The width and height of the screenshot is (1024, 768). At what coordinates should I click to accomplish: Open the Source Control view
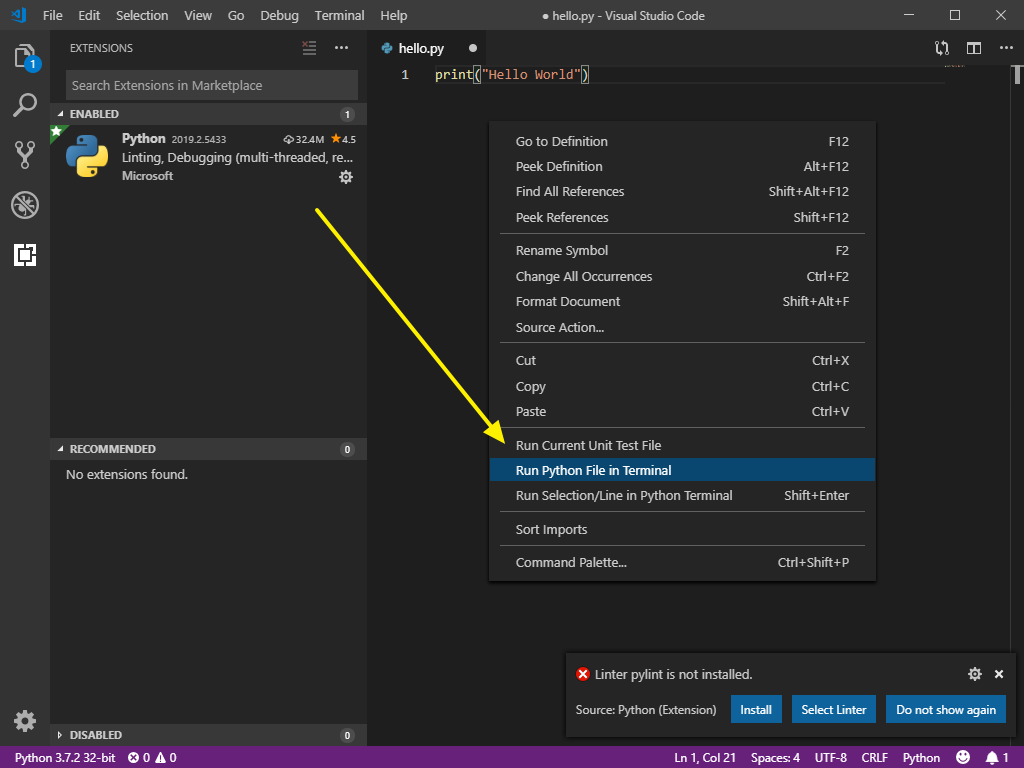click(25, 154)
